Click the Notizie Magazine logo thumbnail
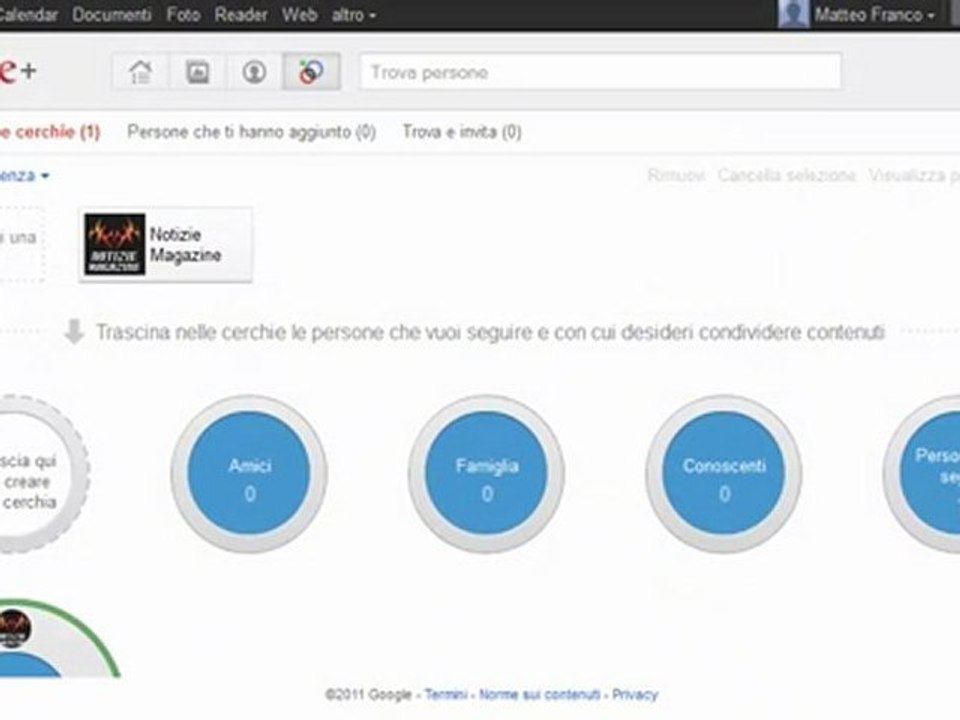960x720 pixels. pos(114,244)
